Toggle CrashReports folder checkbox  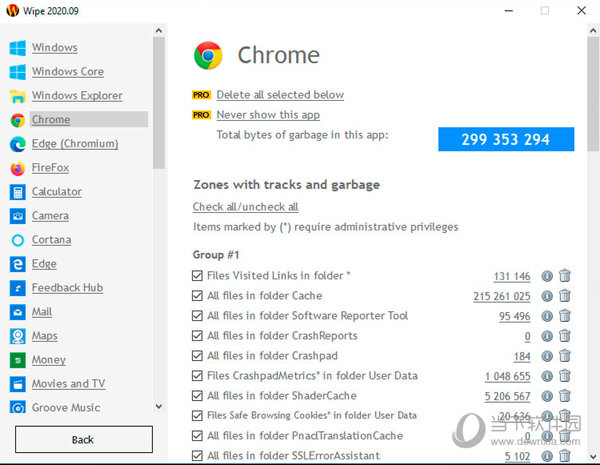click(x=197, y=336)
